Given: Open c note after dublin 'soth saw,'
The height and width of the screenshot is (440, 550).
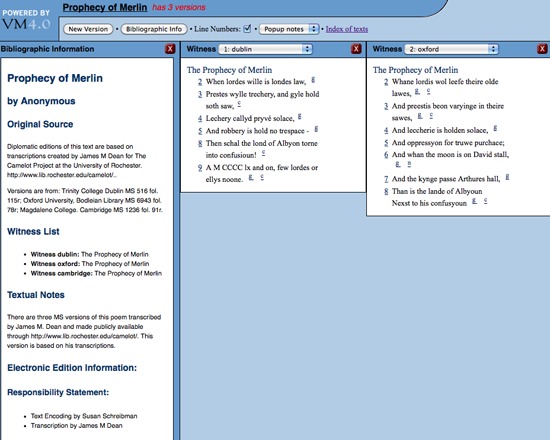Looking at the screenshot, I should 239,104.
